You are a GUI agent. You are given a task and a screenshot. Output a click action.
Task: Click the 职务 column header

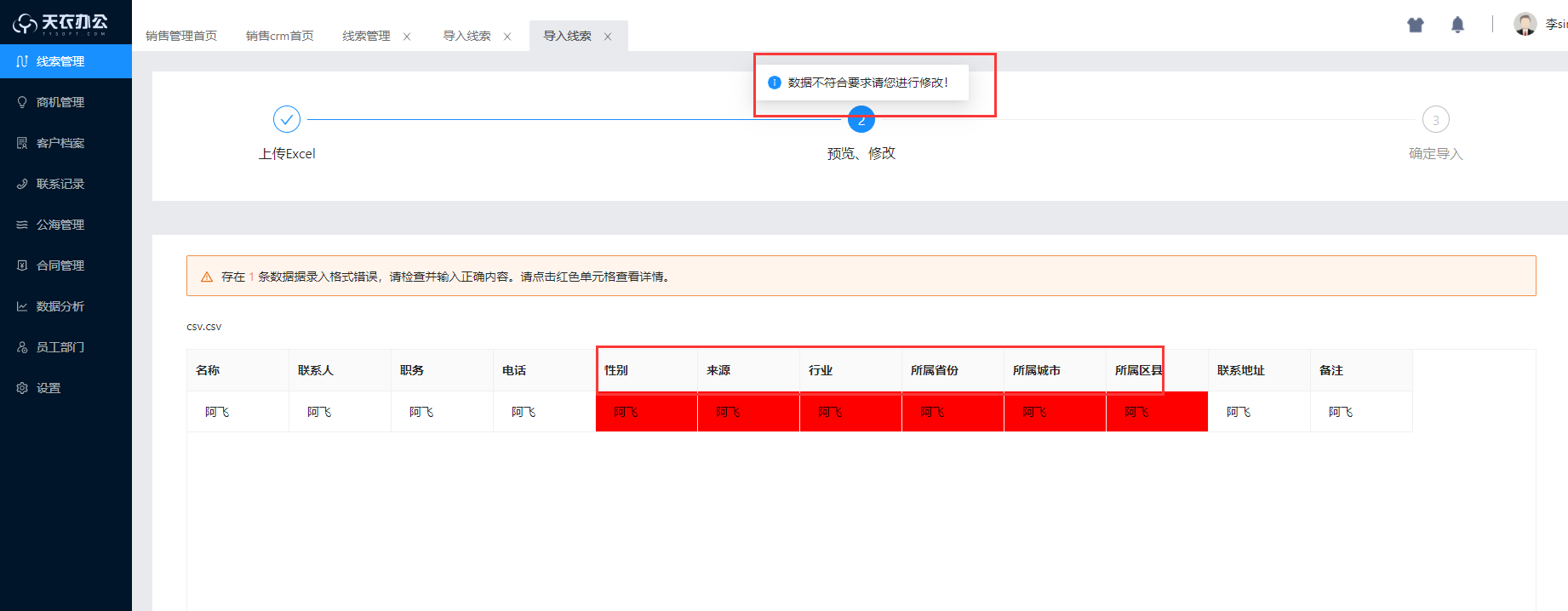[x=443, y=370]
